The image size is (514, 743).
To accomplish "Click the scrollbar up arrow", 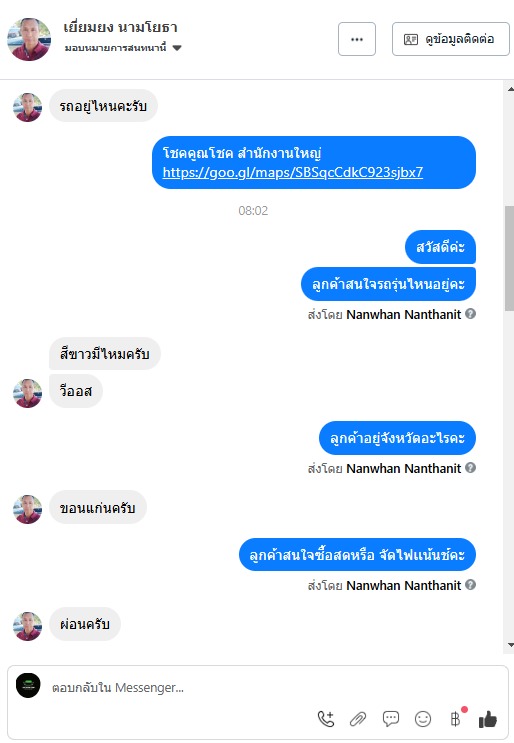I will coord(510,89).
